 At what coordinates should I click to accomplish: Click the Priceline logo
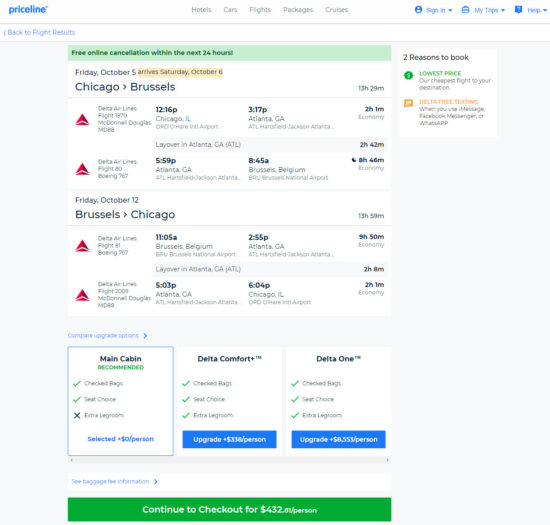click(x=28, y=9)
